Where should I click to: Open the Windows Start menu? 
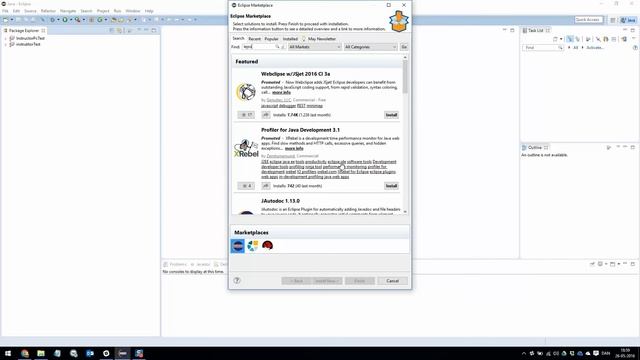pyautogui.click(x=8, y=353)
